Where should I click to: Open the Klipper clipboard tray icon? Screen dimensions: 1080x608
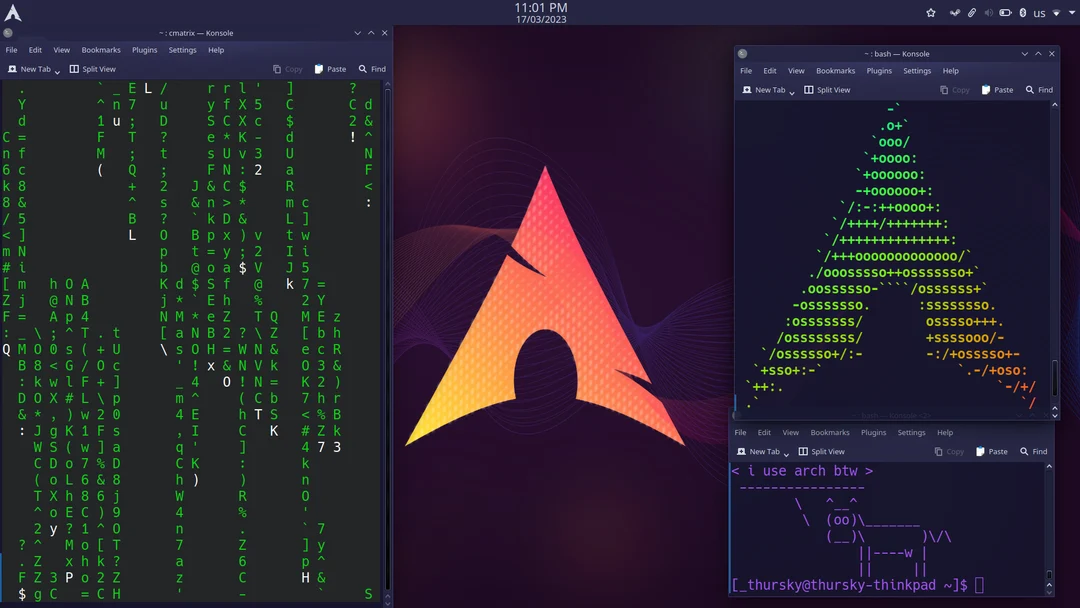972,13
